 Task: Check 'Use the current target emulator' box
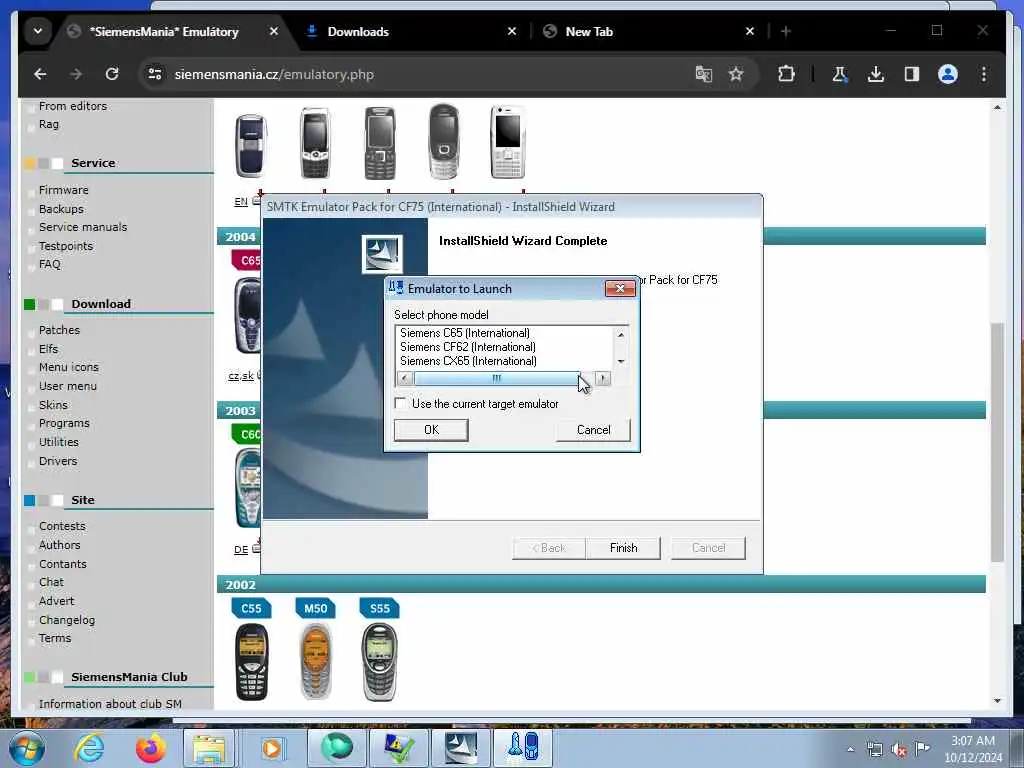pyautogui.click(x=400, y=404)
